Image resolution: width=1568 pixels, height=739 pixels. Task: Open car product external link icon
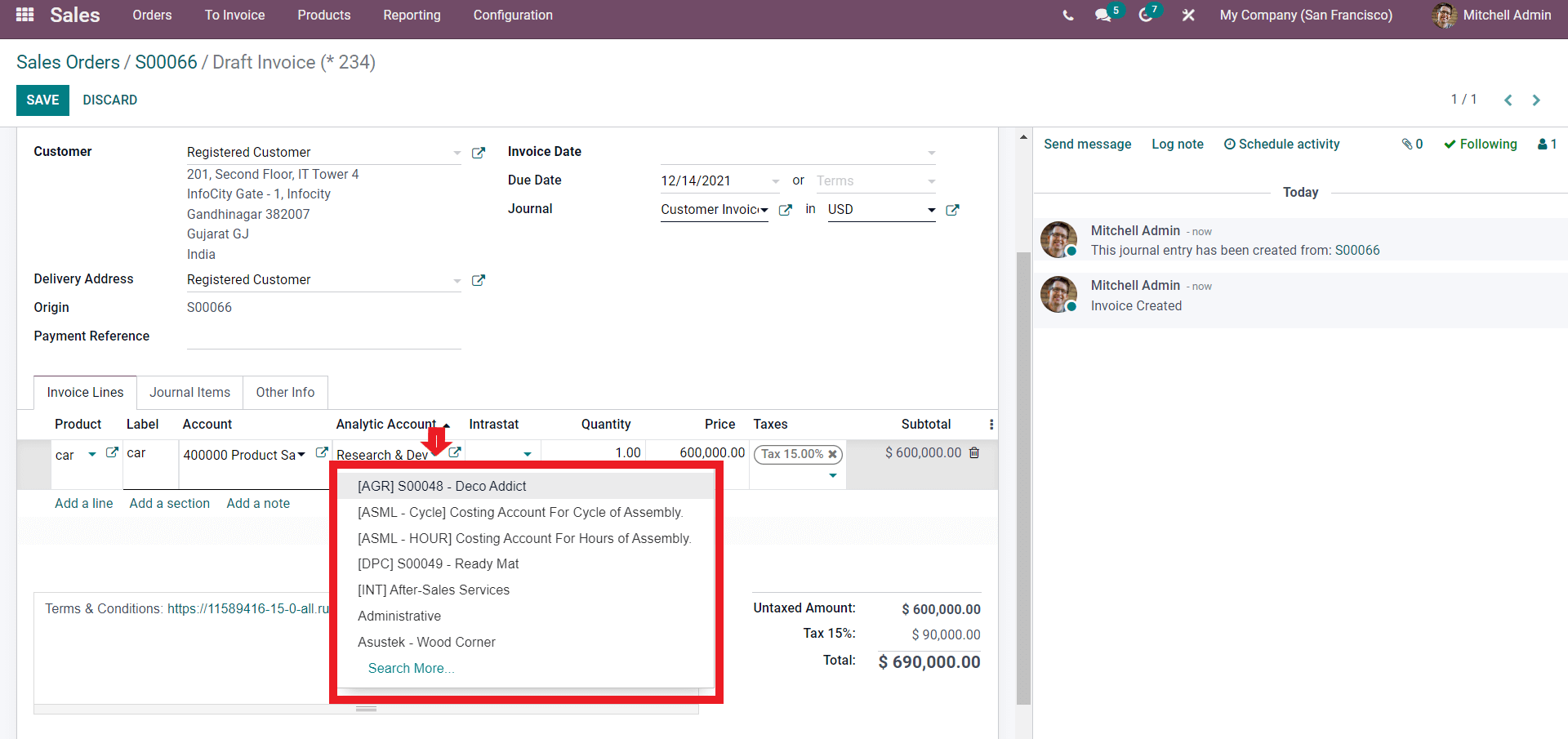[x=112, y=452]
